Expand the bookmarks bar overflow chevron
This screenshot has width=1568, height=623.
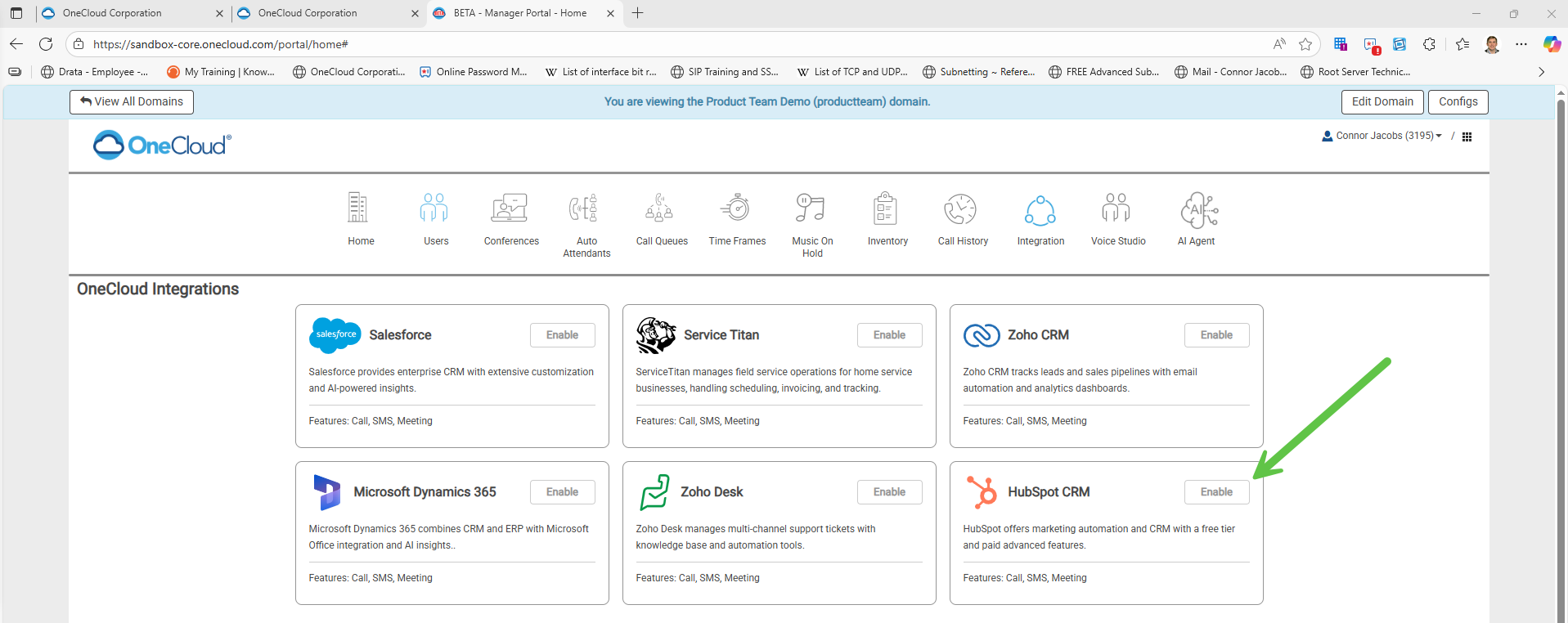tap(1541, 72)
